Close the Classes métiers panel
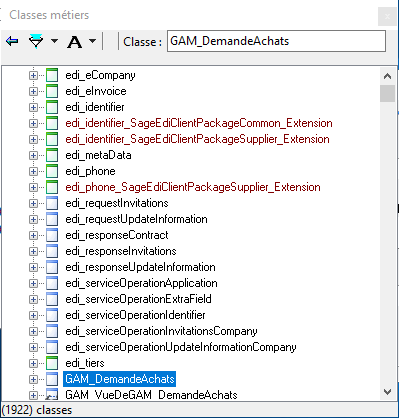Viewport: 399px width, 418px height. click(387, 16)
